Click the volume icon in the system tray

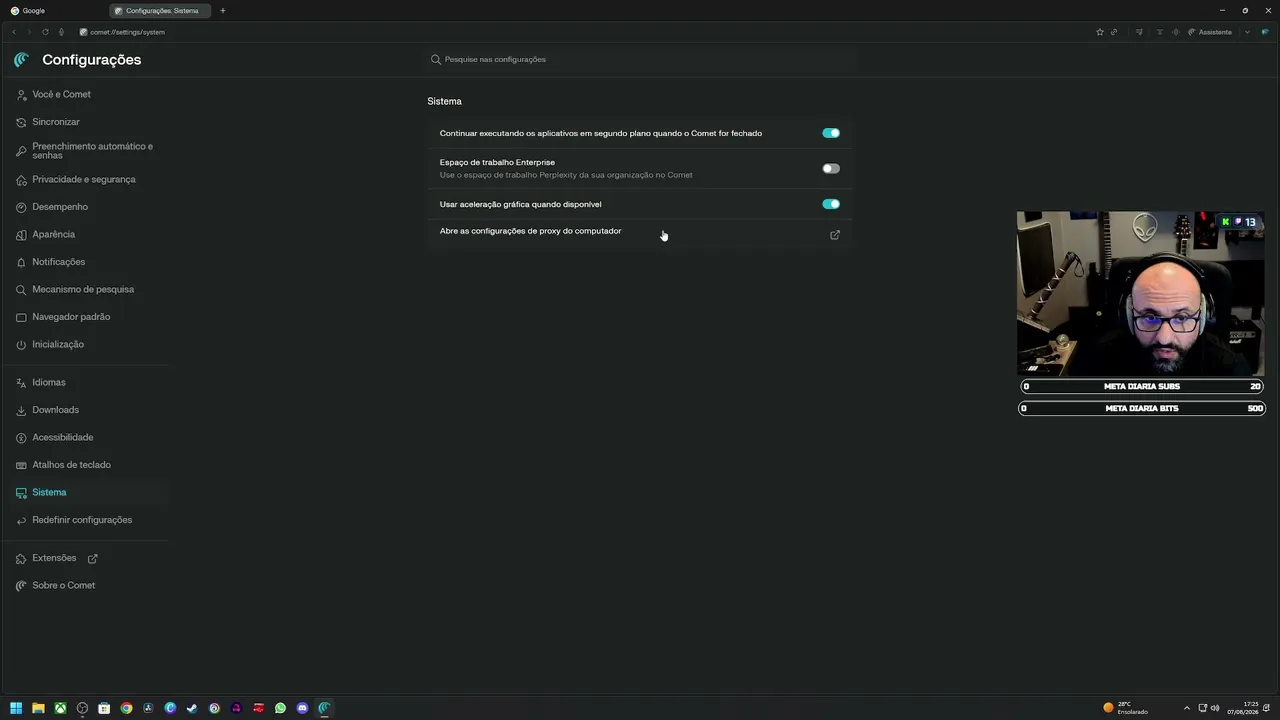click(x=1215, y=708)
